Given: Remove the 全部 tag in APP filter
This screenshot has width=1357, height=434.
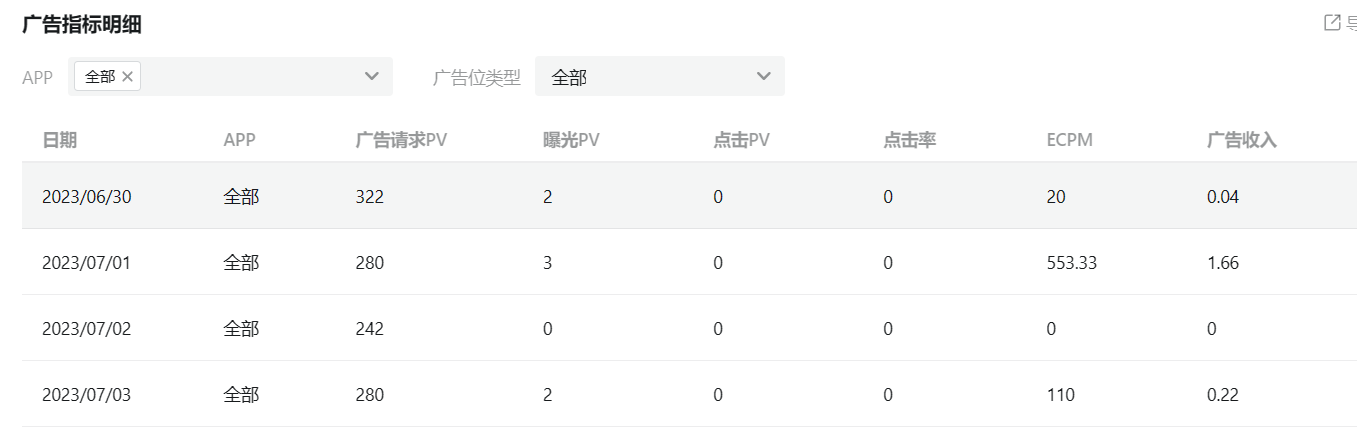Looking at the screenshot, I should 127,77.
